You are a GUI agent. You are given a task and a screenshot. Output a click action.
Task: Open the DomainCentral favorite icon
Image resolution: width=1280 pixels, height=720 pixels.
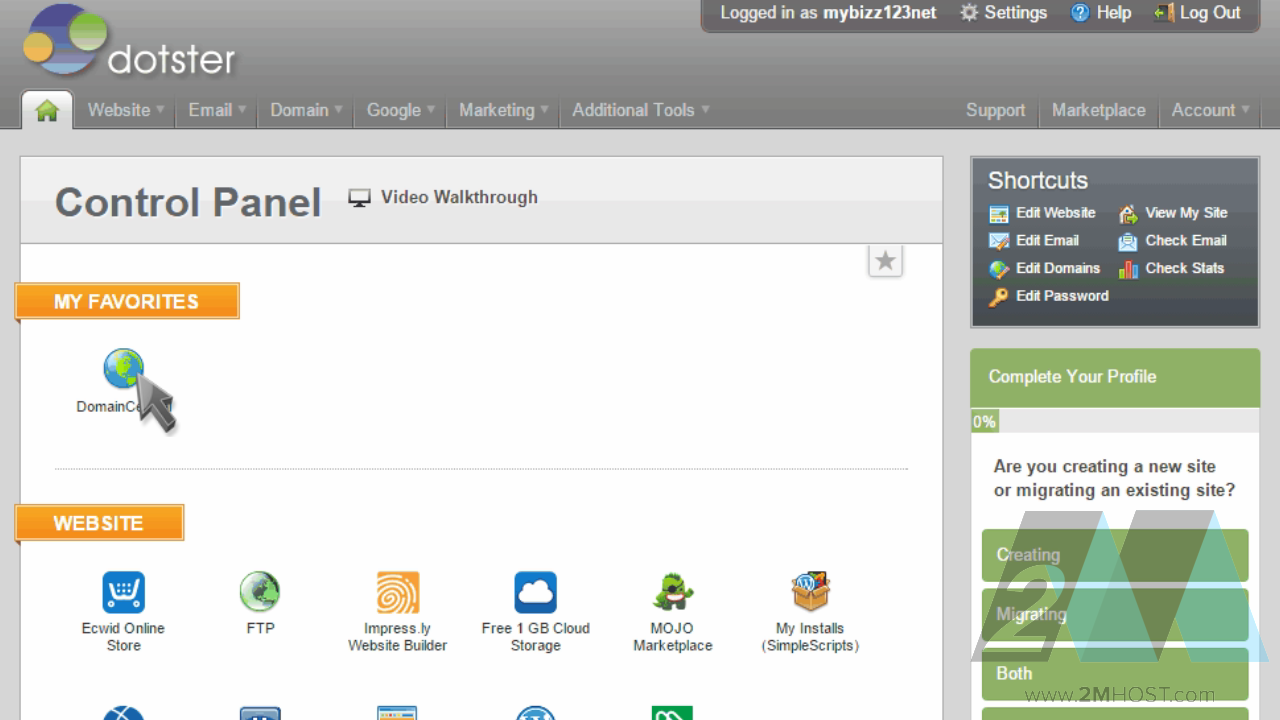pos(124,369)
